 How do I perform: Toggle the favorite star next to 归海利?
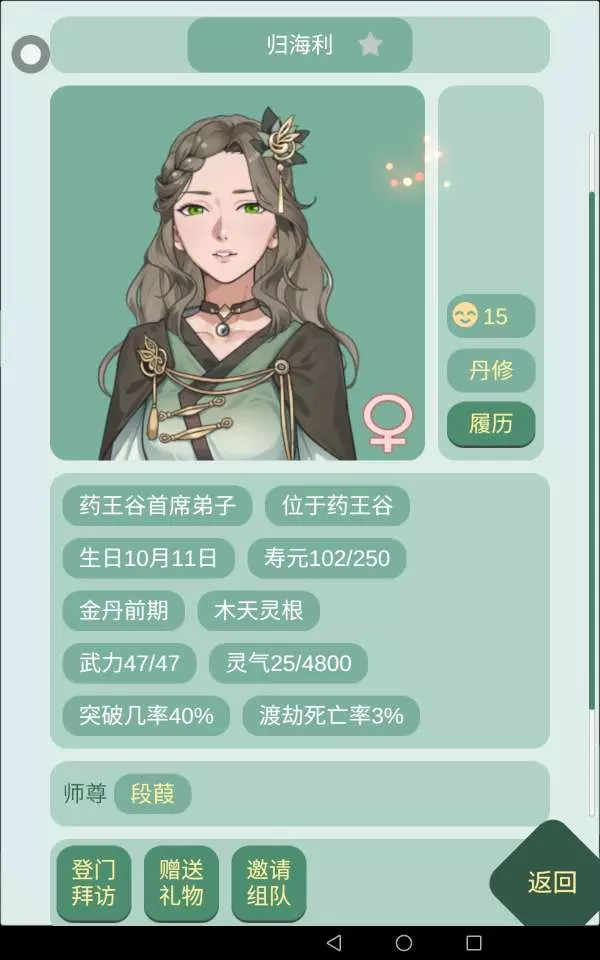point(370,45)
